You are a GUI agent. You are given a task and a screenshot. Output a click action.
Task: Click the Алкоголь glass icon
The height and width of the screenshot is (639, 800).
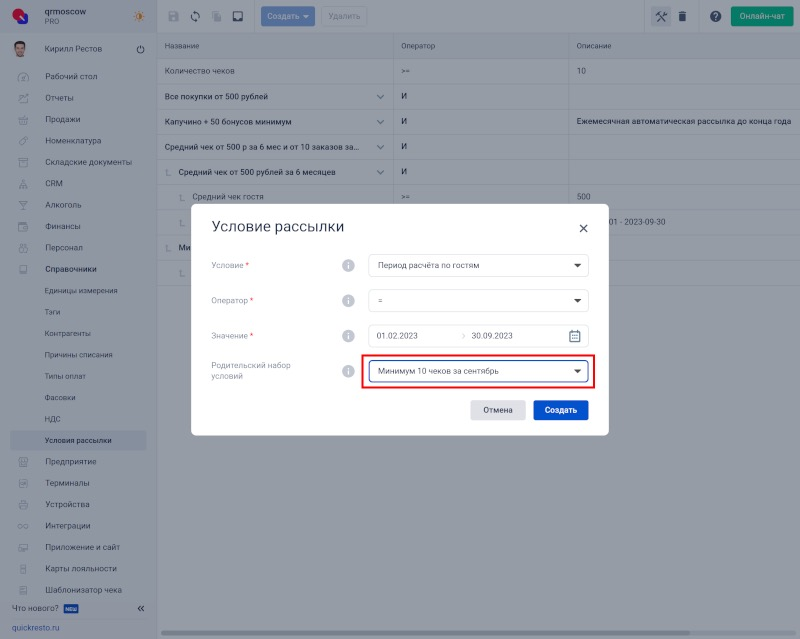point(23,205)
